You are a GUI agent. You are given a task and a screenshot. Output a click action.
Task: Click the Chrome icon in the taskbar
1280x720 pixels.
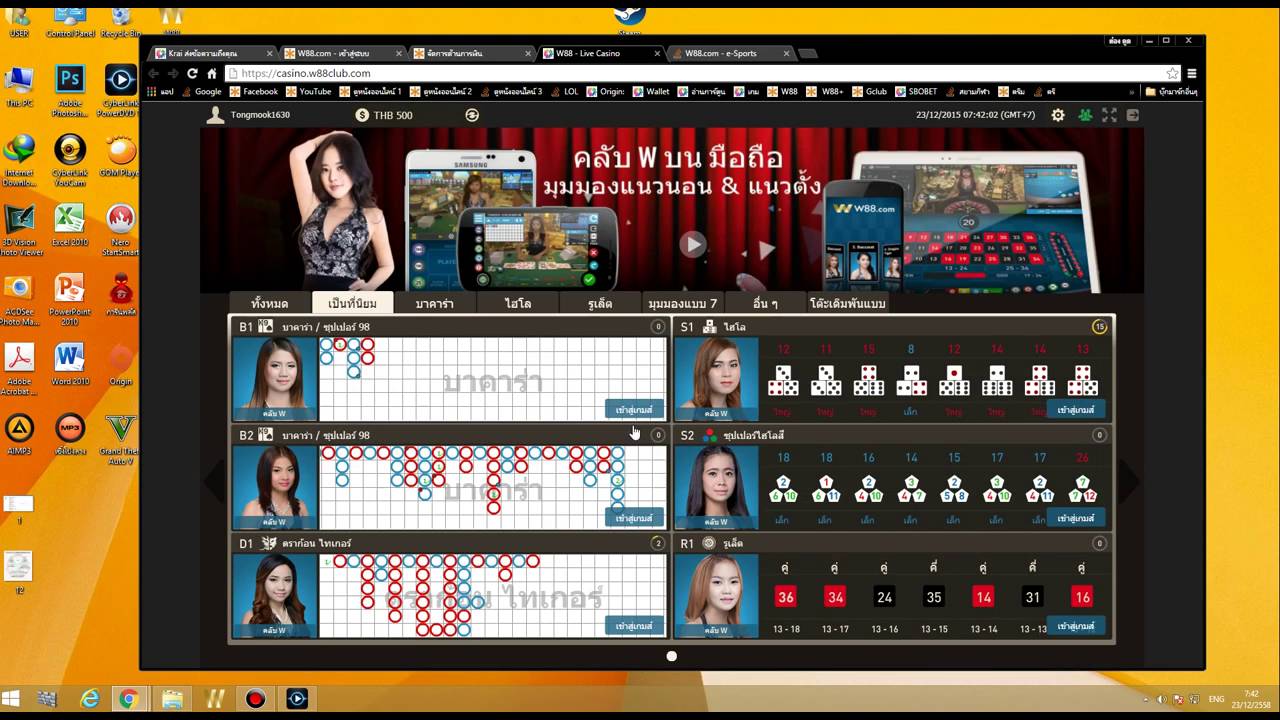tap(128, 699)
